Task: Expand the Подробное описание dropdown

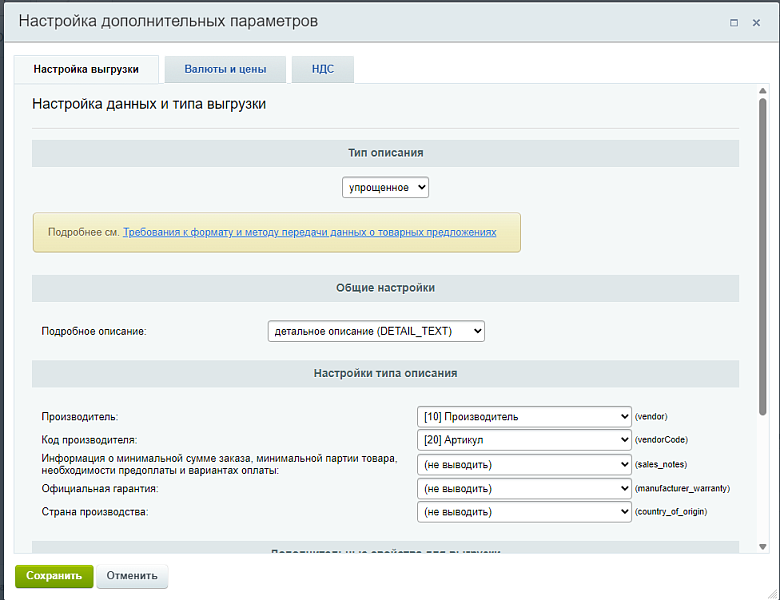Action: pyautogui.click(x=376, y=331)
